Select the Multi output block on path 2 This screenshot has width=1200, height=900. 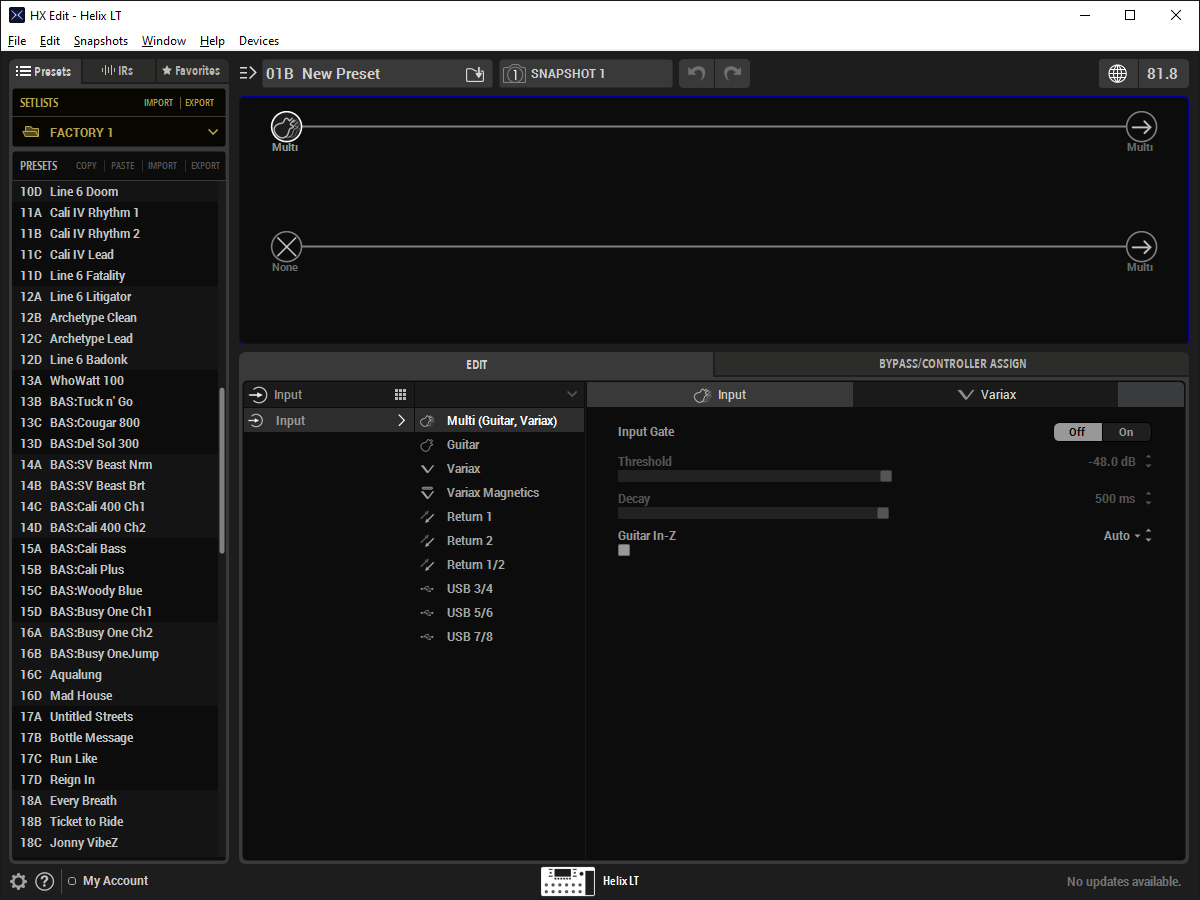pos(1141,246)
